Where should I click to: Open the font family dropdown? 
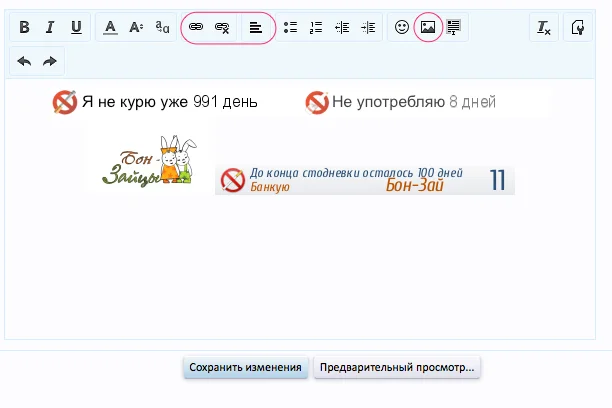coord(162,28)
